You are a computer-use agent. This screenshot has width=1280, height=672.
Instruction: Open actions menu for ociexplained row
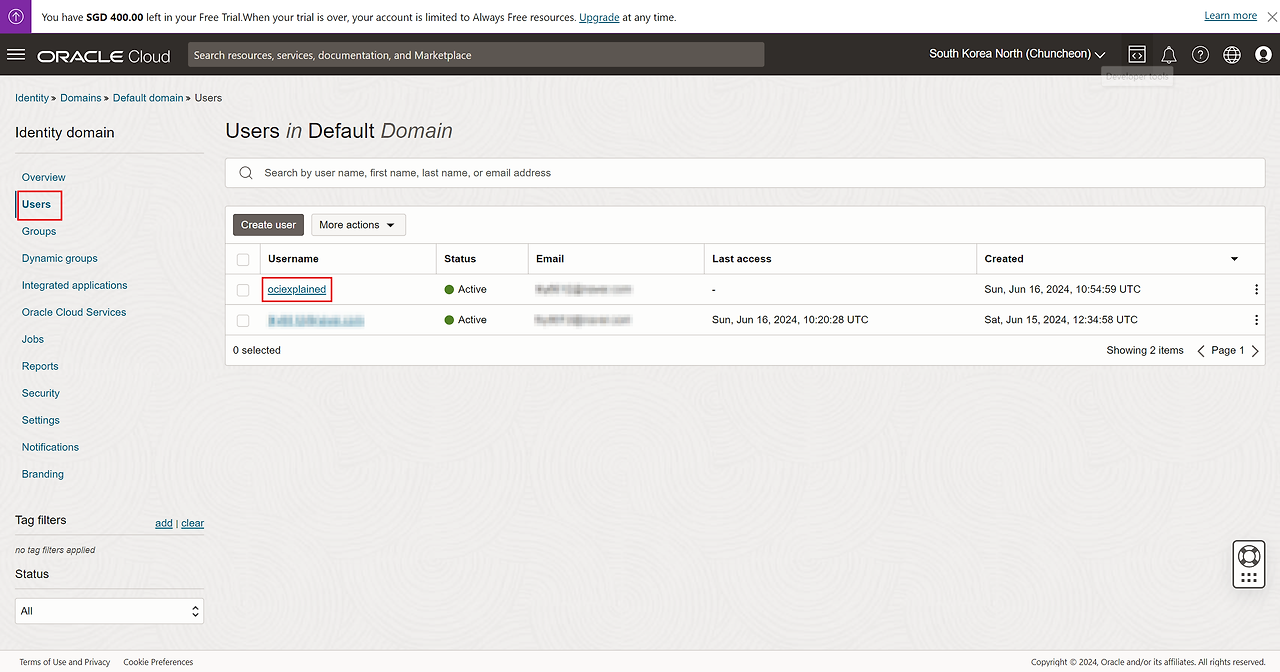click(1256, 290)
